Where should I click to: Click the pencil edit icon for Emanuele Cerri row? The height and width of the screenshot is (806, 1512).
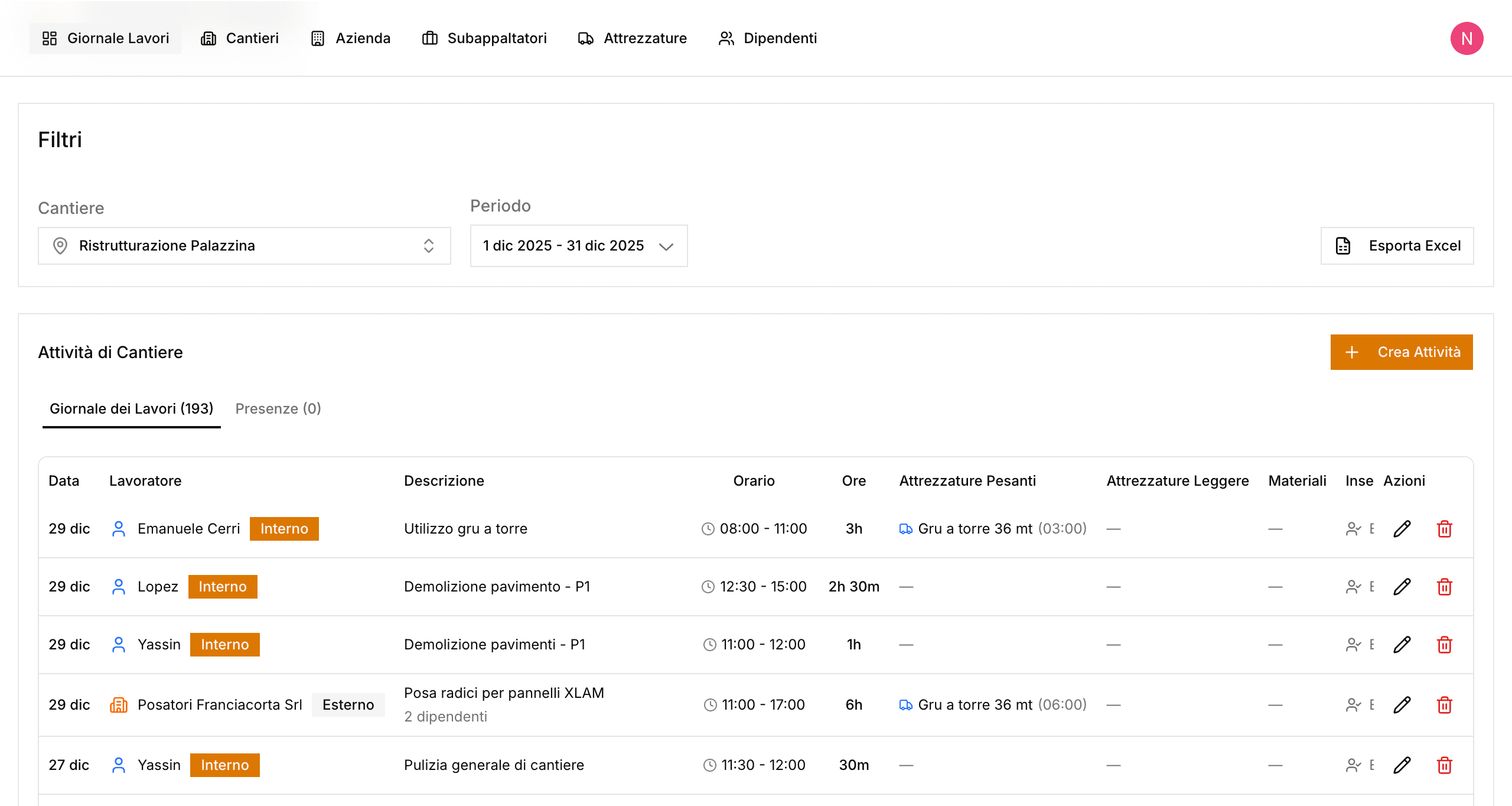coord(1402,529)
